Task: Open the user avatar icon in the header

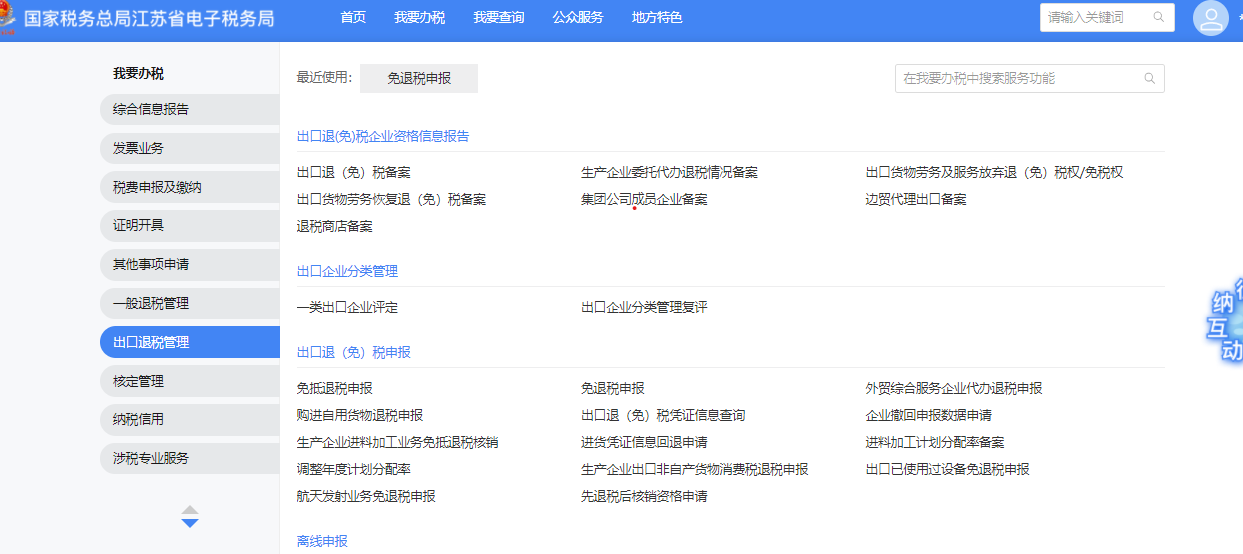Action: (1210, 18)
